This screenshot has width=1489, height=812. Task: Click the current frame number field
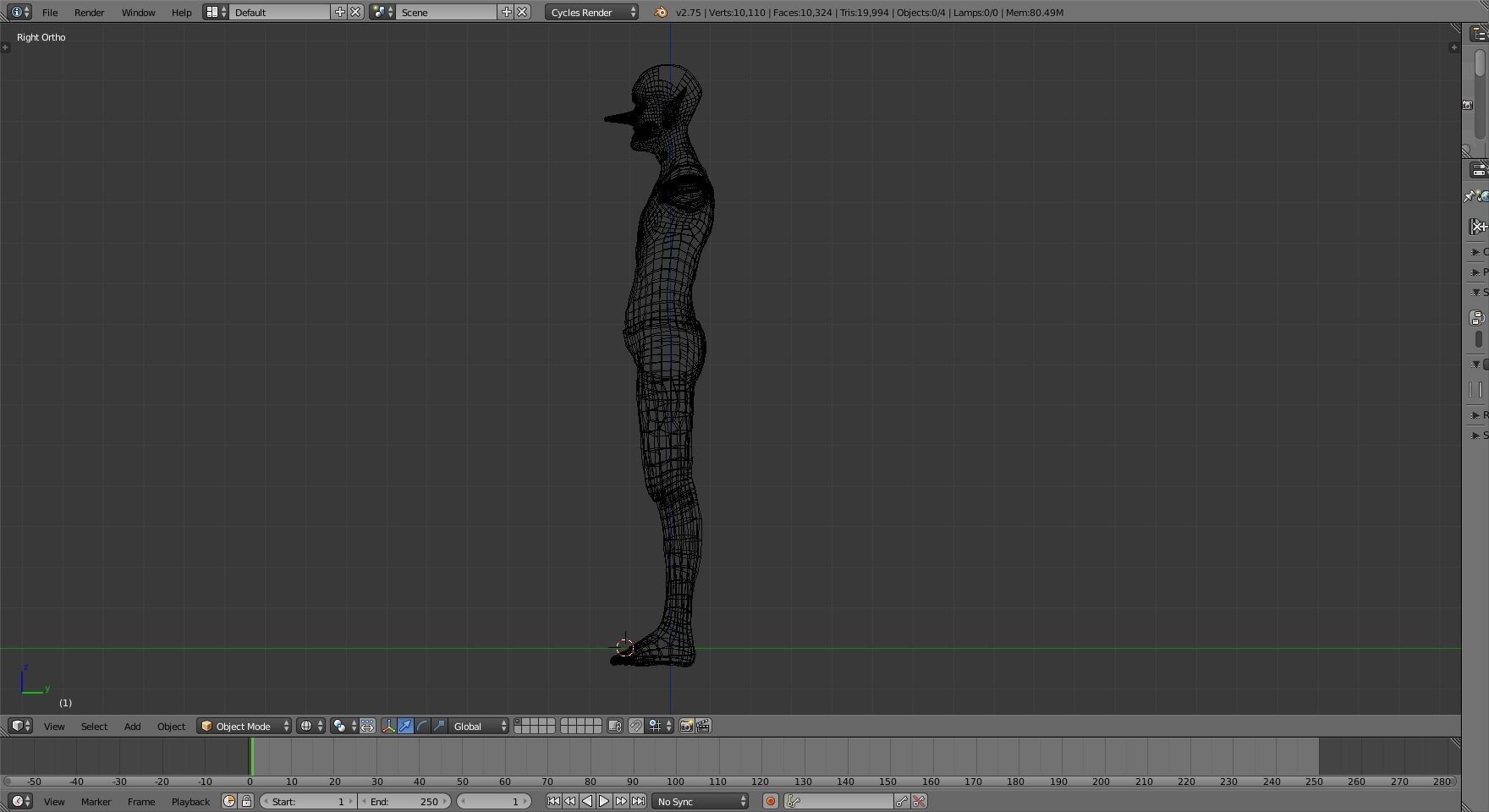point(494,801)
